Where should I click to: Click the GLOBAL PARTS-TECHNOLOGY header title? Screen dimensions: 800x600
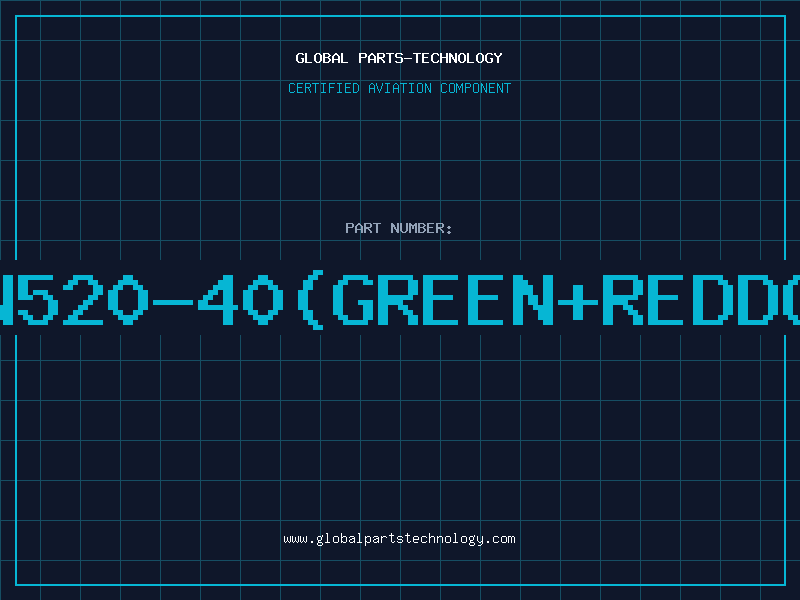(399, 58)
